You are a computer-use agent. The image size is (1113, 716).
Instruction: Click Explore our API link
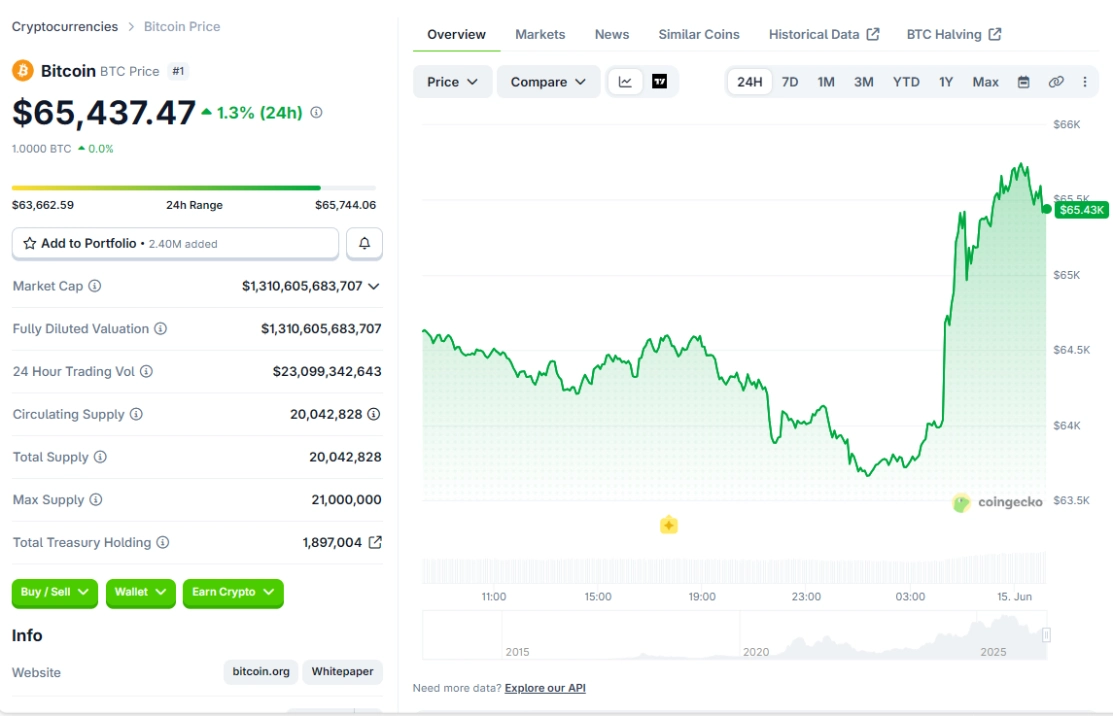click(x=545, y=688)
